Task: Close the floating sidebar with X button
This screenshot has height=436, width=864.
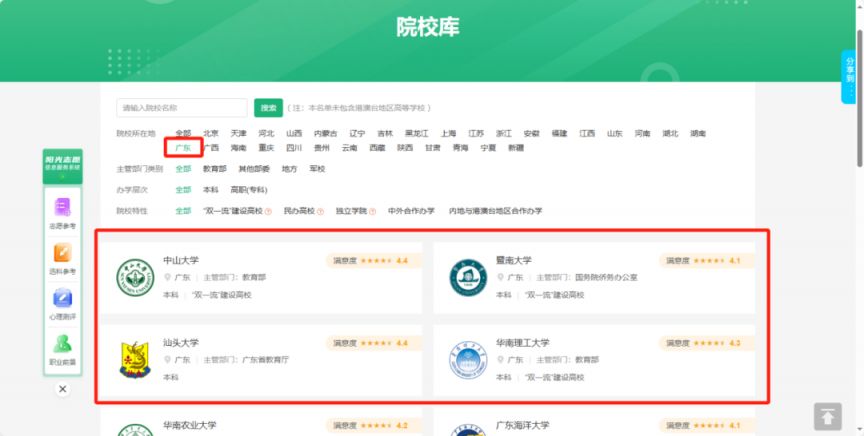Action: (62, 389)
